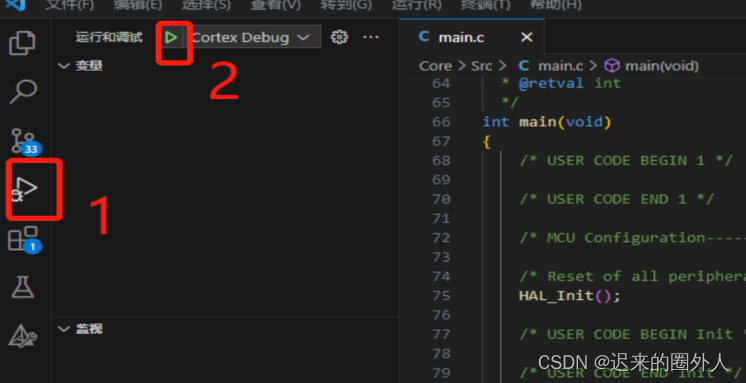Open the 帮助(H) menu
The width and height of the screenshot is (746, 383).
[556, 5]
